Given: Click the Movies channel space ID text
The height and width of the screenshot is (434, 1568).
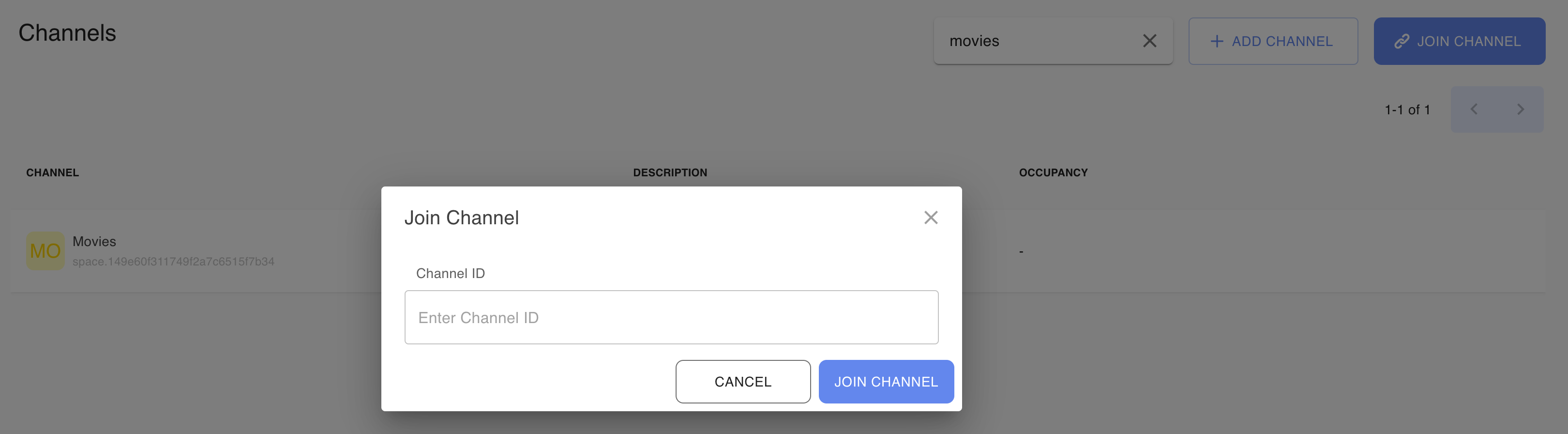Looking at the screenshot, I should pos(173,262).
